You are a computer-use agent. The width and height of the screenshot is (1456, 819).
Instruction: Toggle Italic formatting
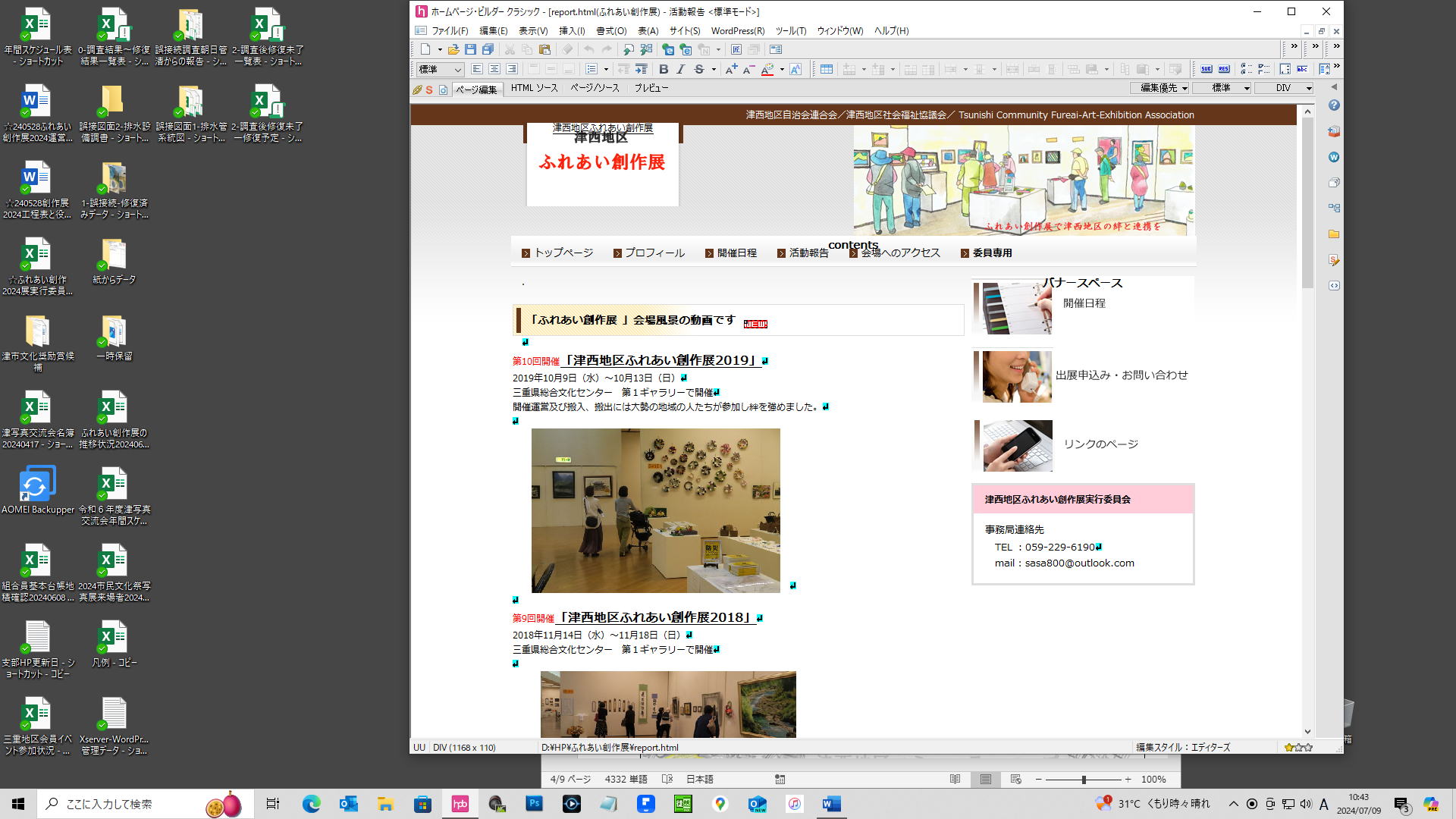tap(681, 69)
